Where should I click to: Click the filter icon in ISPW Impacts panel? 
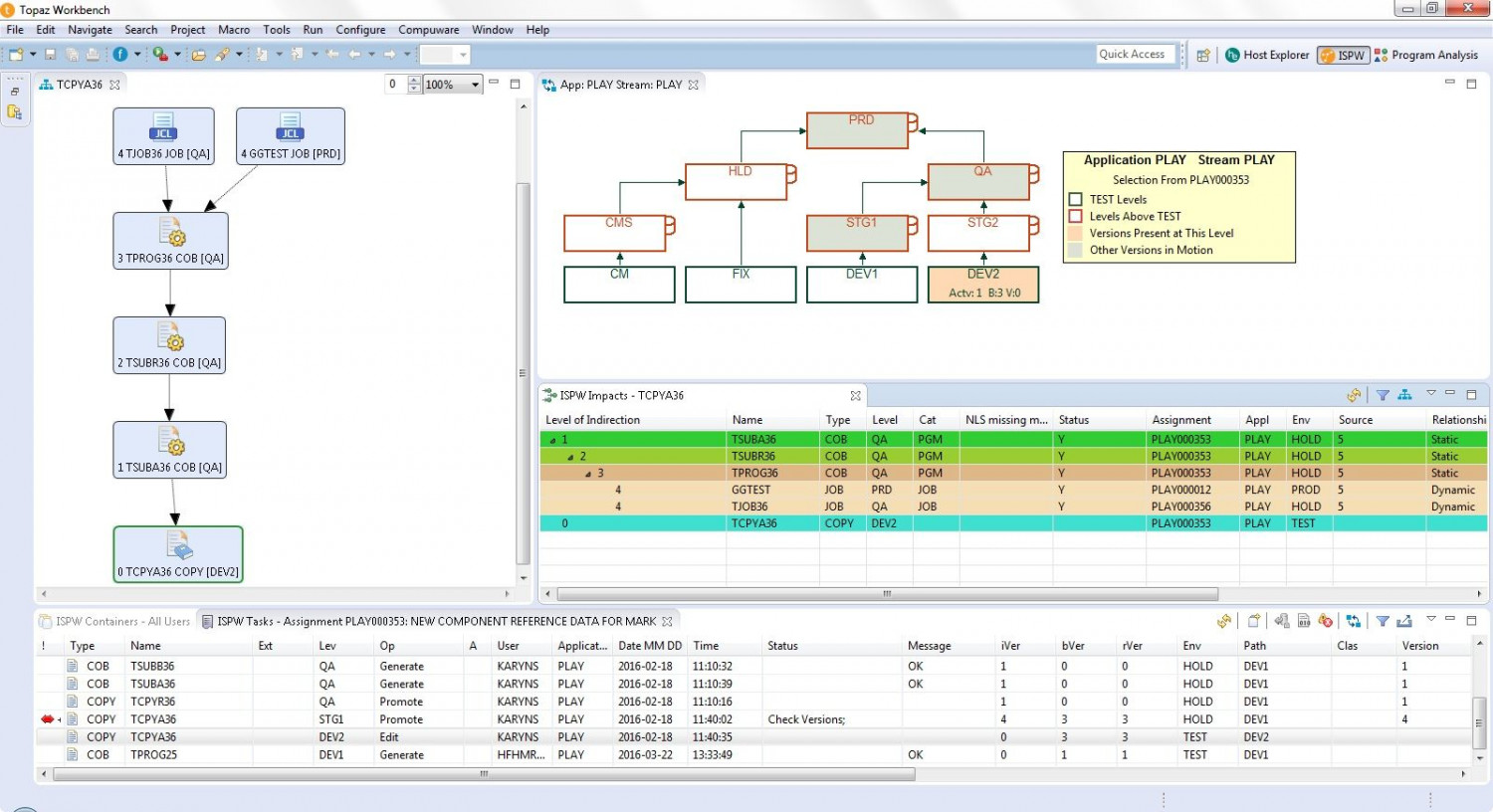1382,395
